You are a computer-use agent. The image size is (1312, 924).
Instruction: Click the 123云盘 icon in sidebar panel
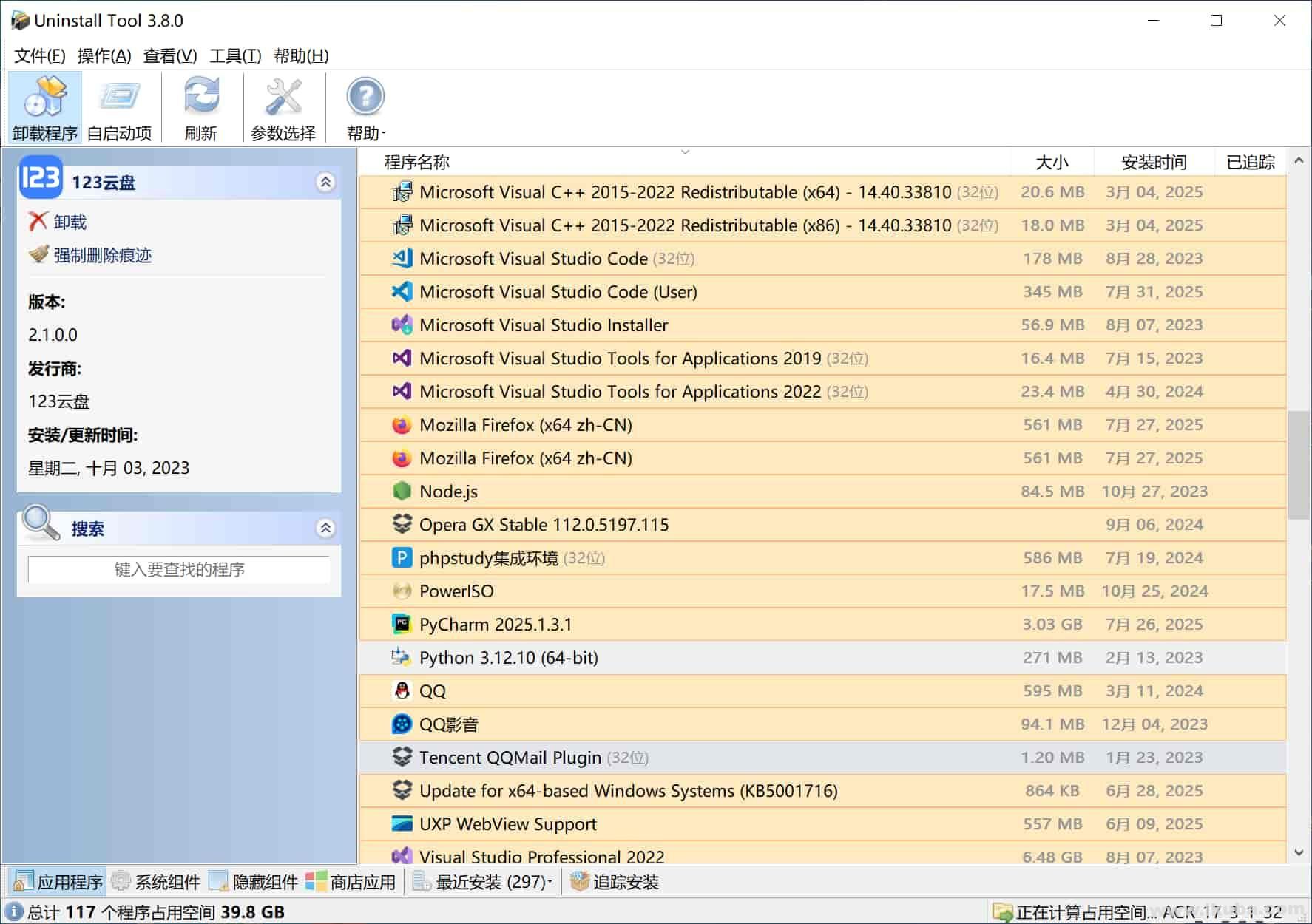tap(41, 179)
